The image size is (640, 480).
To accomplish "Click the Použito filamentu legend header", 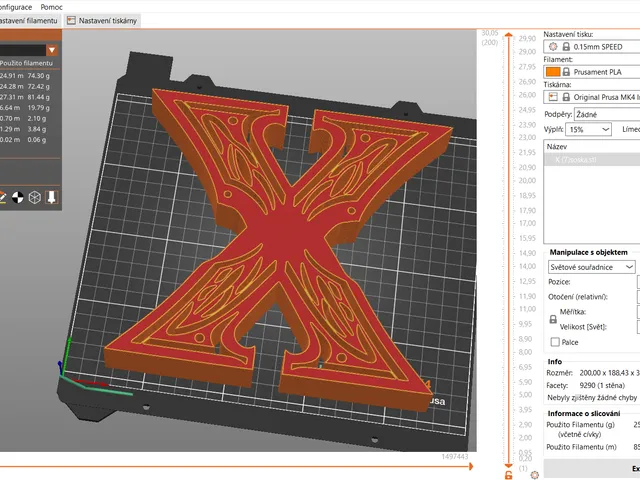I will (27, 63).
